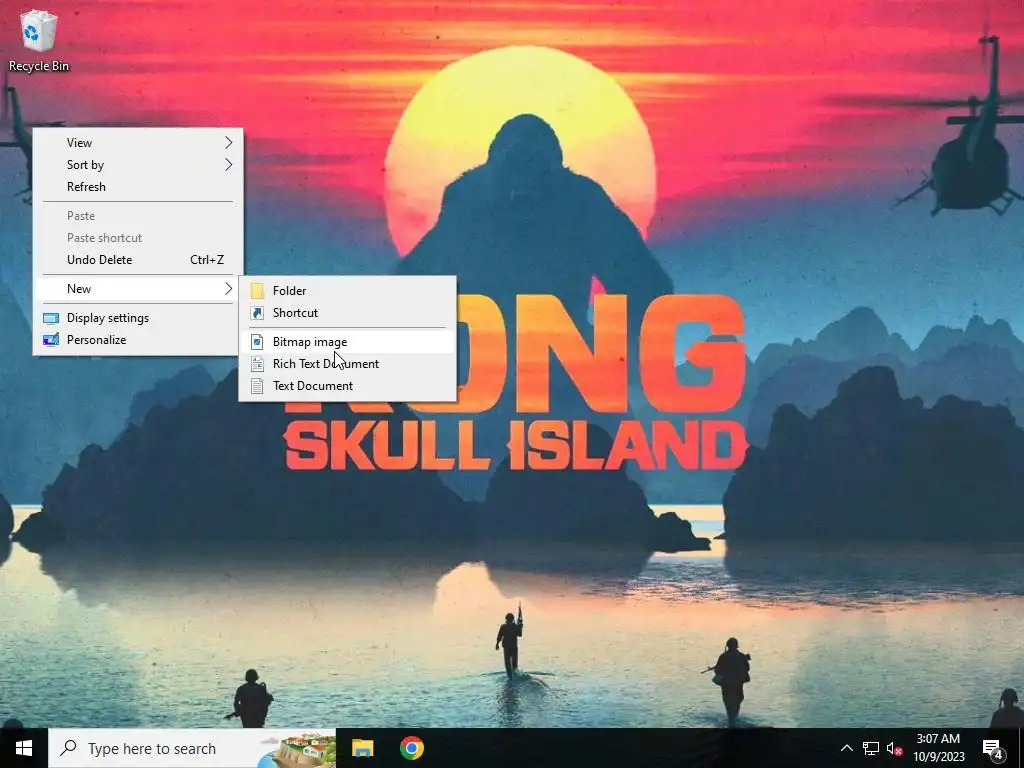Viewport: 1024px width, 768px height.
Task: Open the Action Center notifications icon
Action: click(993, 748)
